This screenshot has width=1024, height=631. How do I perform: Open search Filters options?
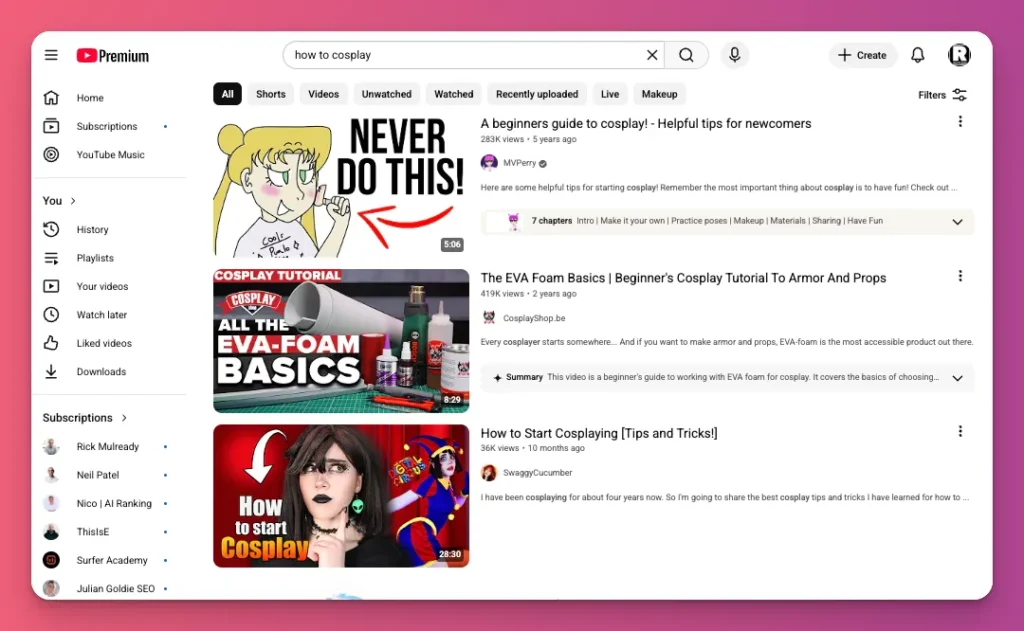(940, 94)
